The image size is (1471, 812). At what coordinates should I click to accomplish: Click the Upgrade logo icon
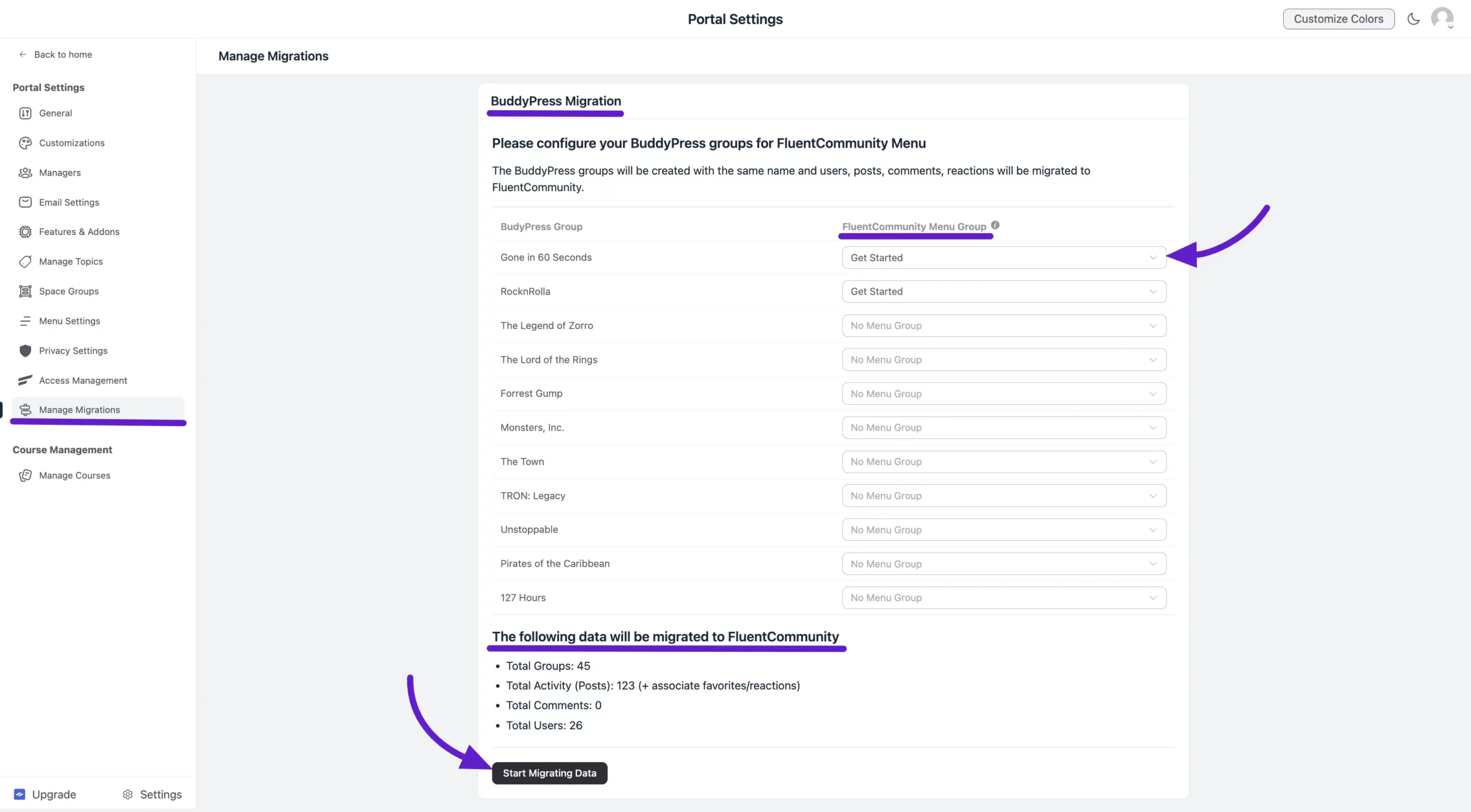[20, 794]
